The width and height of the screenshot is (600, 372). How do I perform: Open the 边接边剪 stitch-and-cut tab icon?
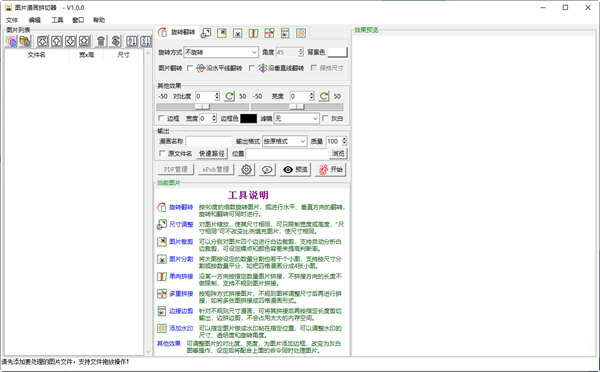pos(285,33)
